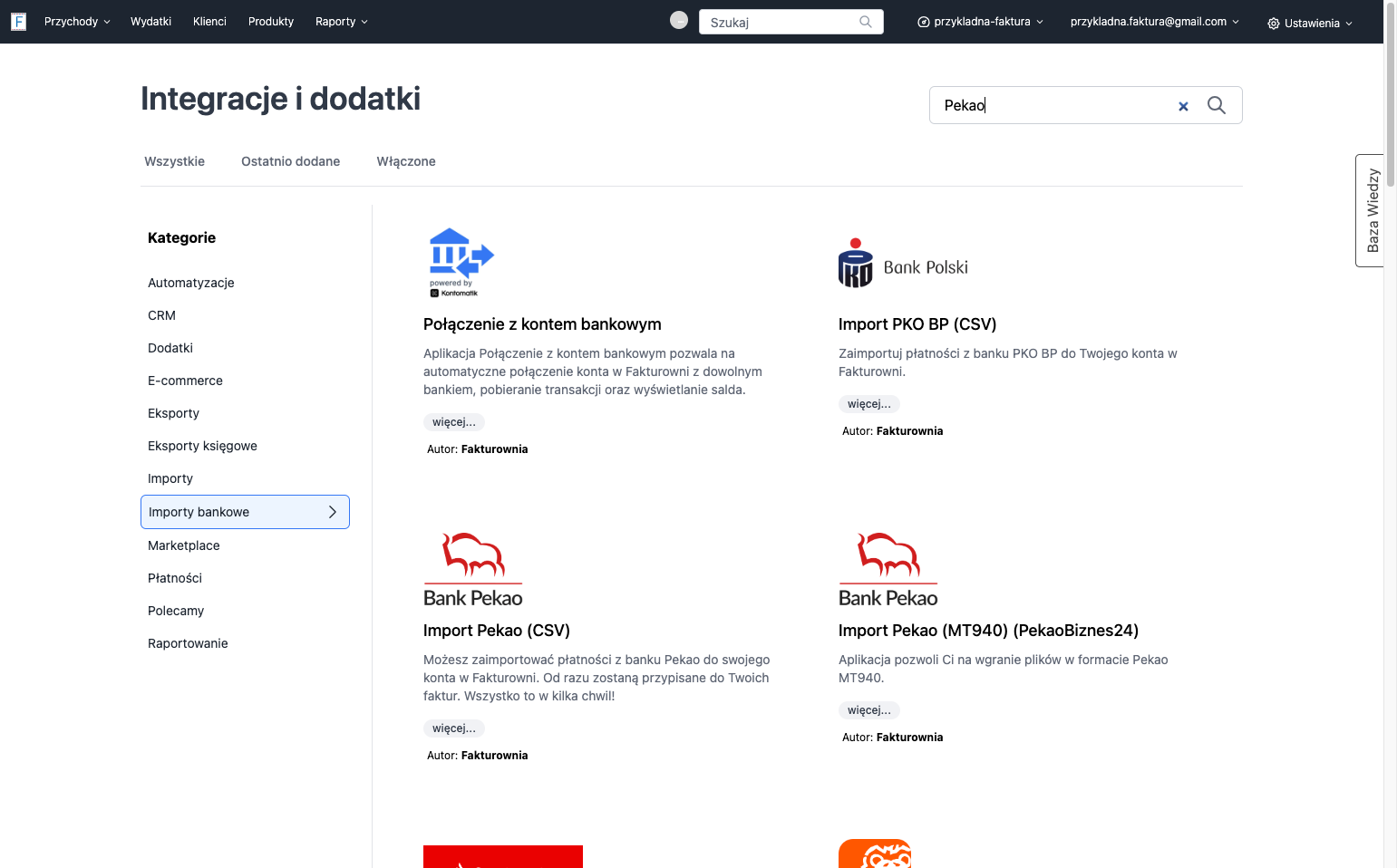
Task: Choose the E-commerce category
Action: pyautogui.click(x=185, y=381)
